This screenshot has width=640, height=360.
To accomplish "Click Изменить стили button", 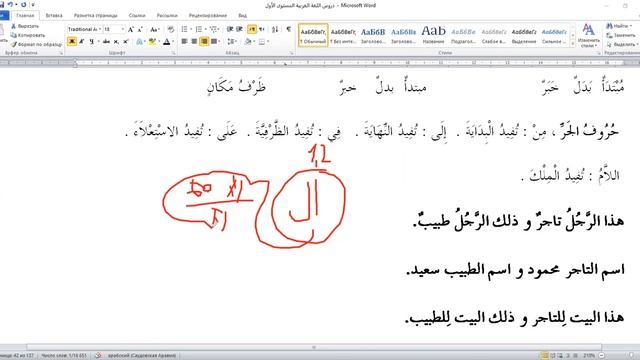I will [x=589, y=36].
